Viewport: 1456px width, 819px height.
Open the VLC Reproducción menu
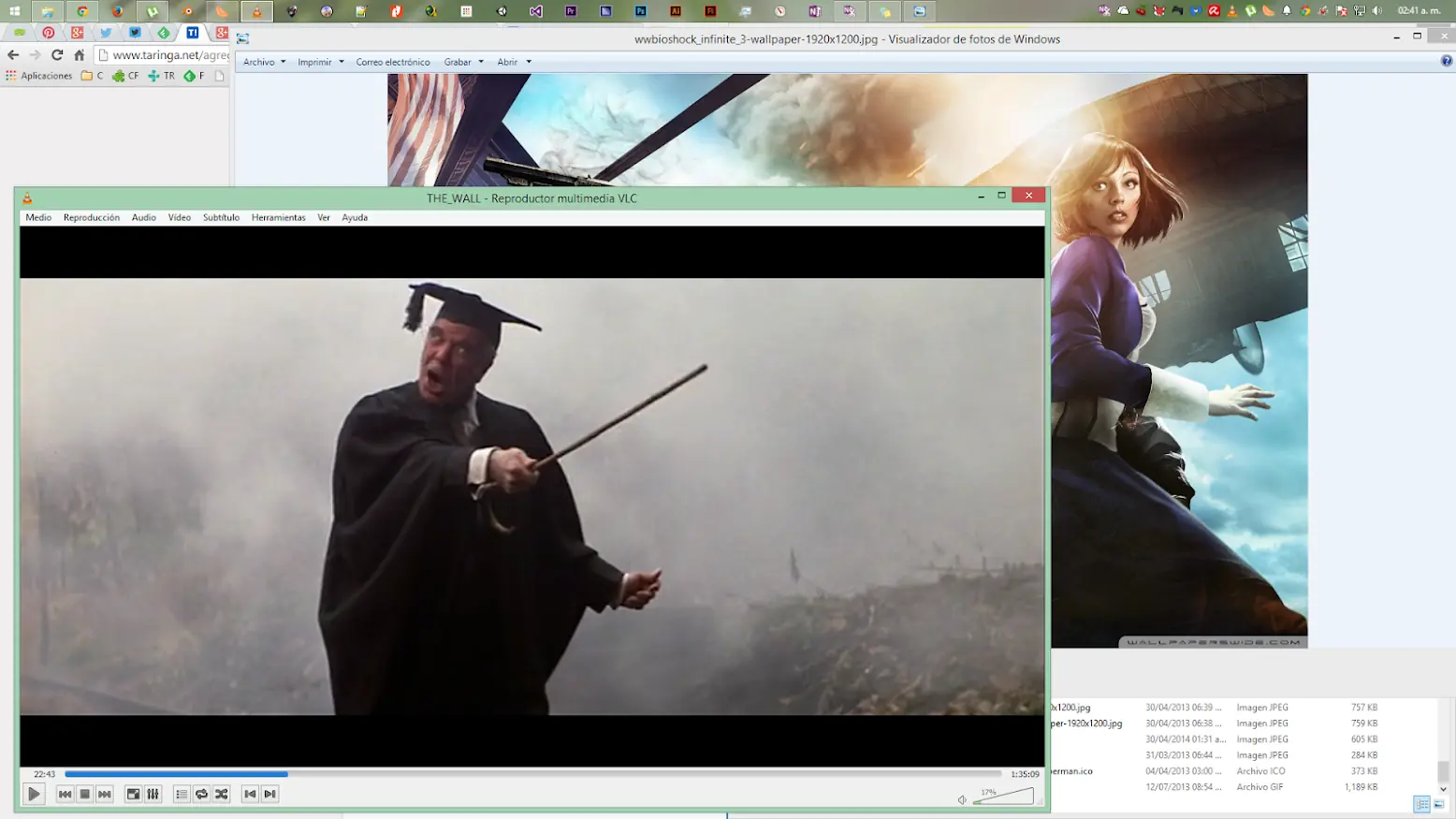click(92, 217)
